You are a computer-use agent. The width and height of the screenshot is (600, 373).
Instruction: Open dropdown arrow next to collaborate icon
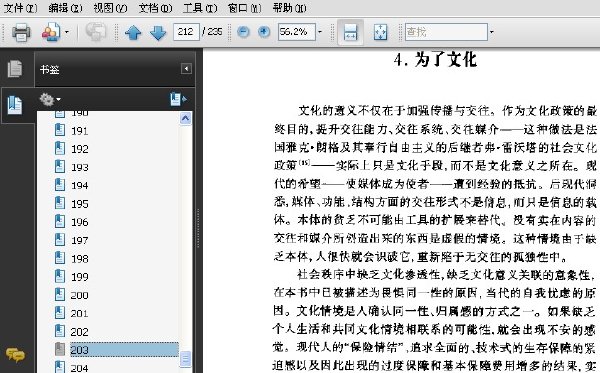(x=67, y=32)
